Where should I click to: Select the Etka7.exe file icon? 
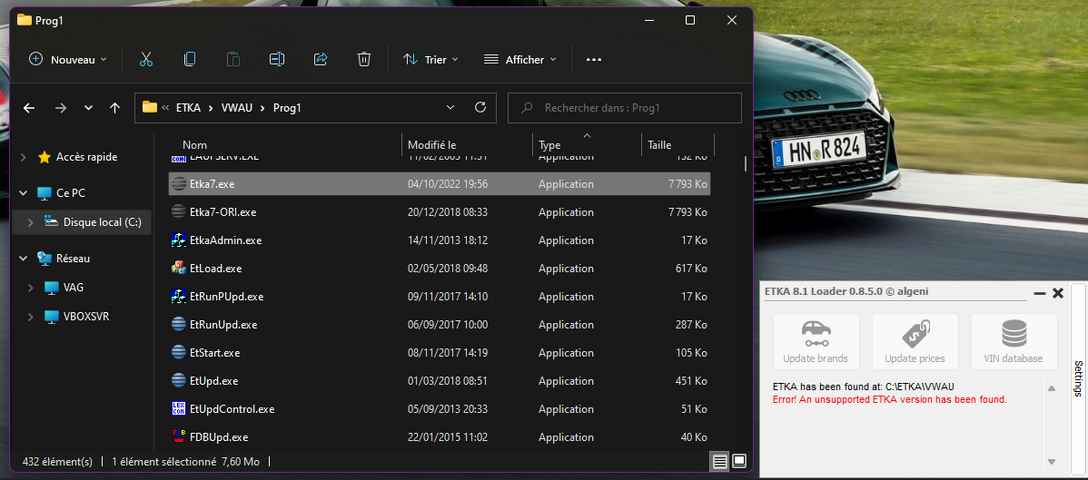(x=178, y=184)
